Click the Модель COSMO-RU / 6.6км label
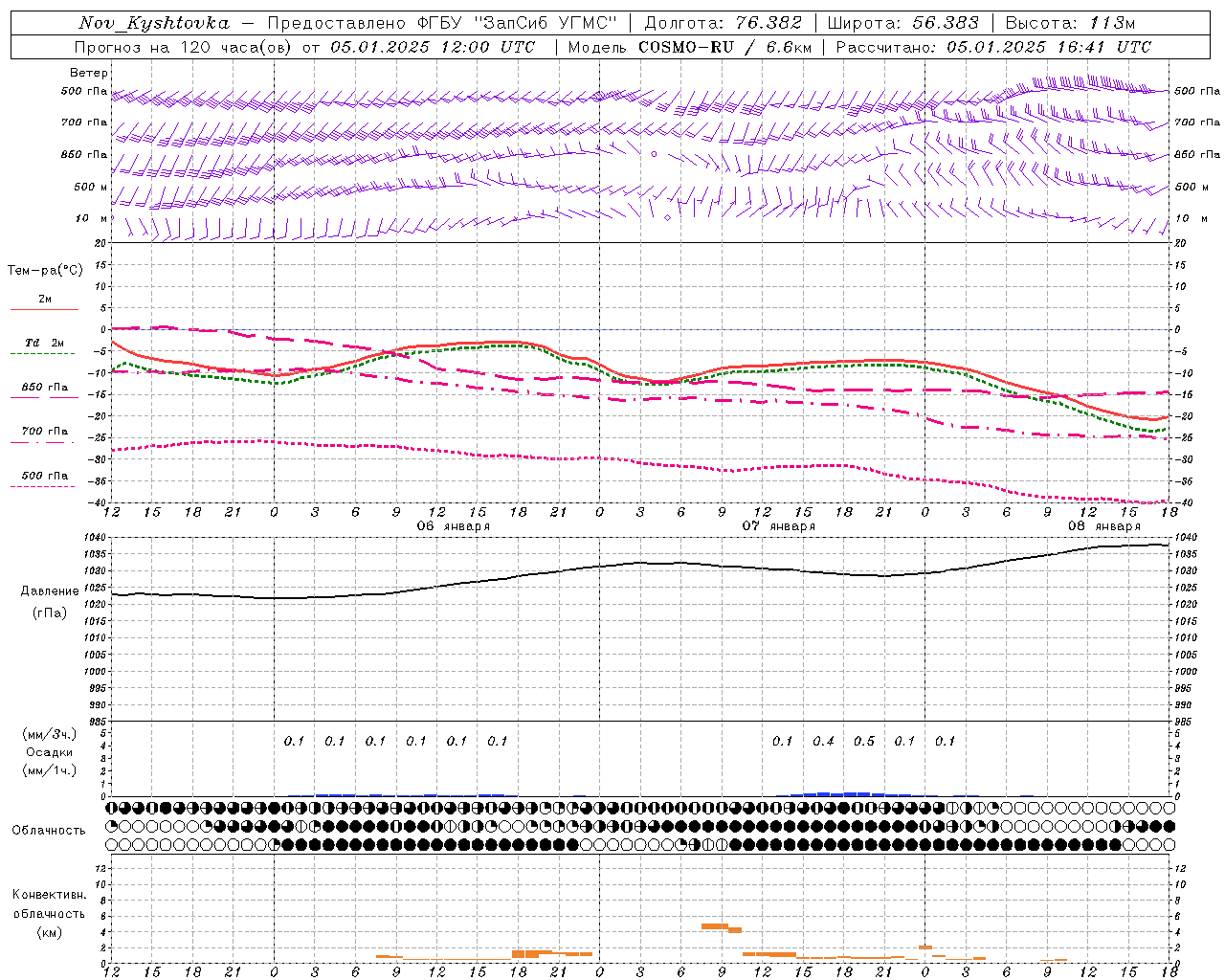The image size is (1225, 980). click(690, 47)
